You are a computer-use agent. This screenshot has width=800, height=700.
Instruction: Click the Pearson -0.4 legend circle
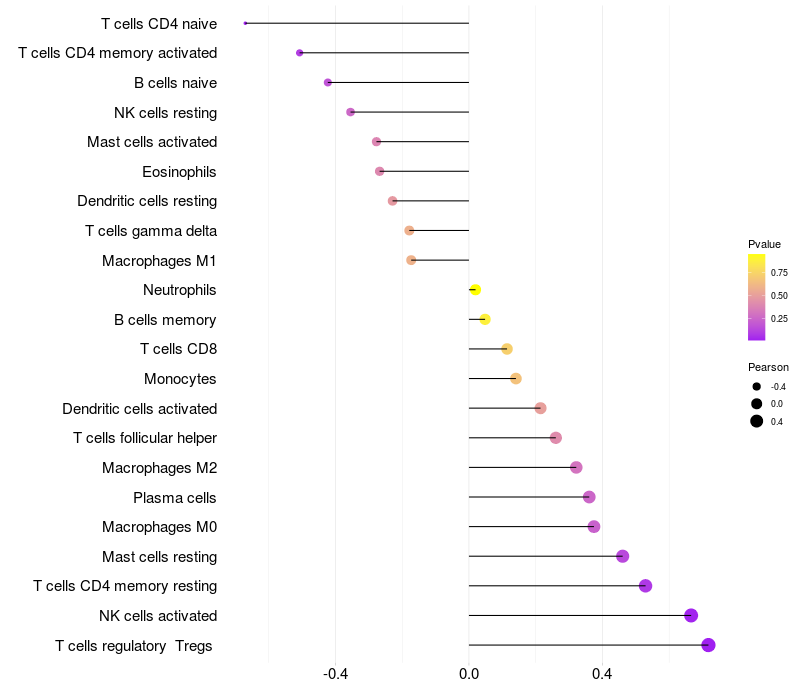pyautogui.click(x=756, y=387)
